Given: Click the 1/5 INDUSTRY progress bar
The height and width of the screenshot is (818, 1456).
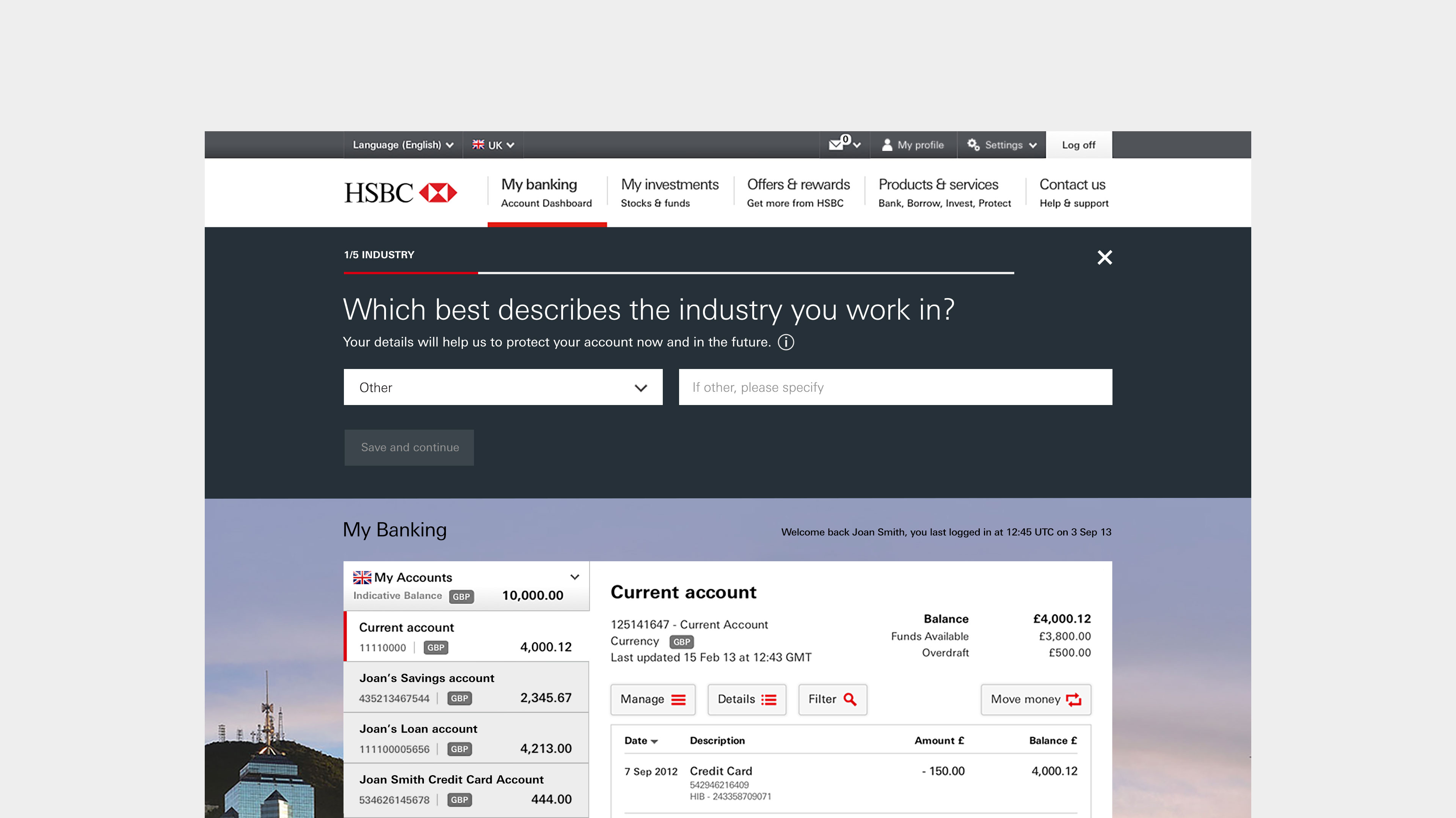Looking at the screenshot, I should click(678, 273).
